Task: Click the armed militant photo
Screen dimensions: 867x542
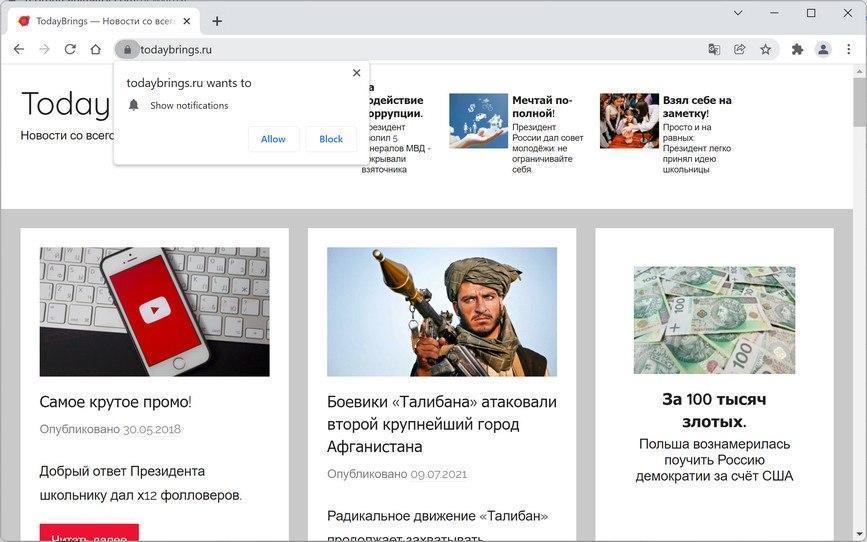Action: (x=442, y=312)
